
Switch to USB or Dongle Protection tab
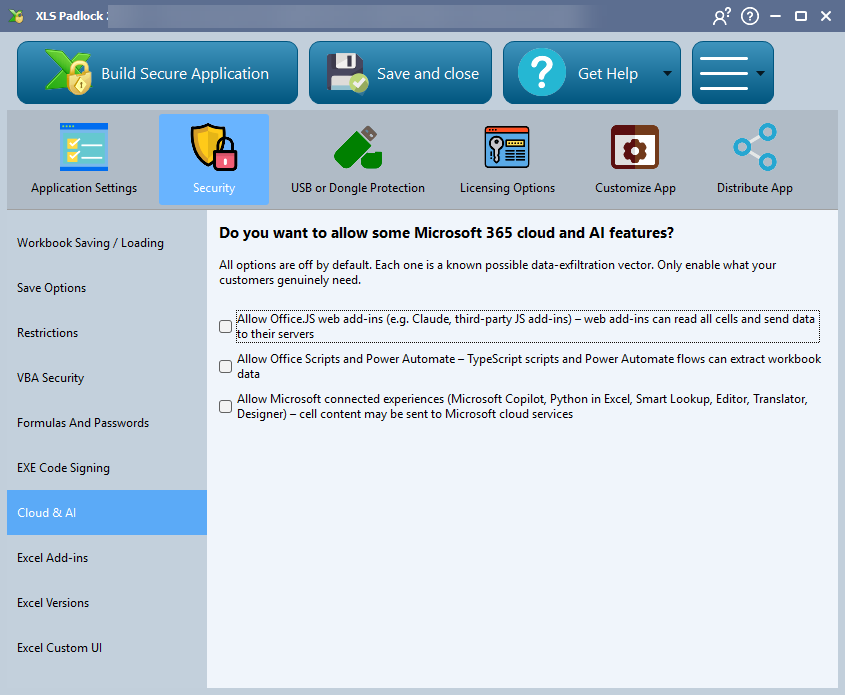358,159
